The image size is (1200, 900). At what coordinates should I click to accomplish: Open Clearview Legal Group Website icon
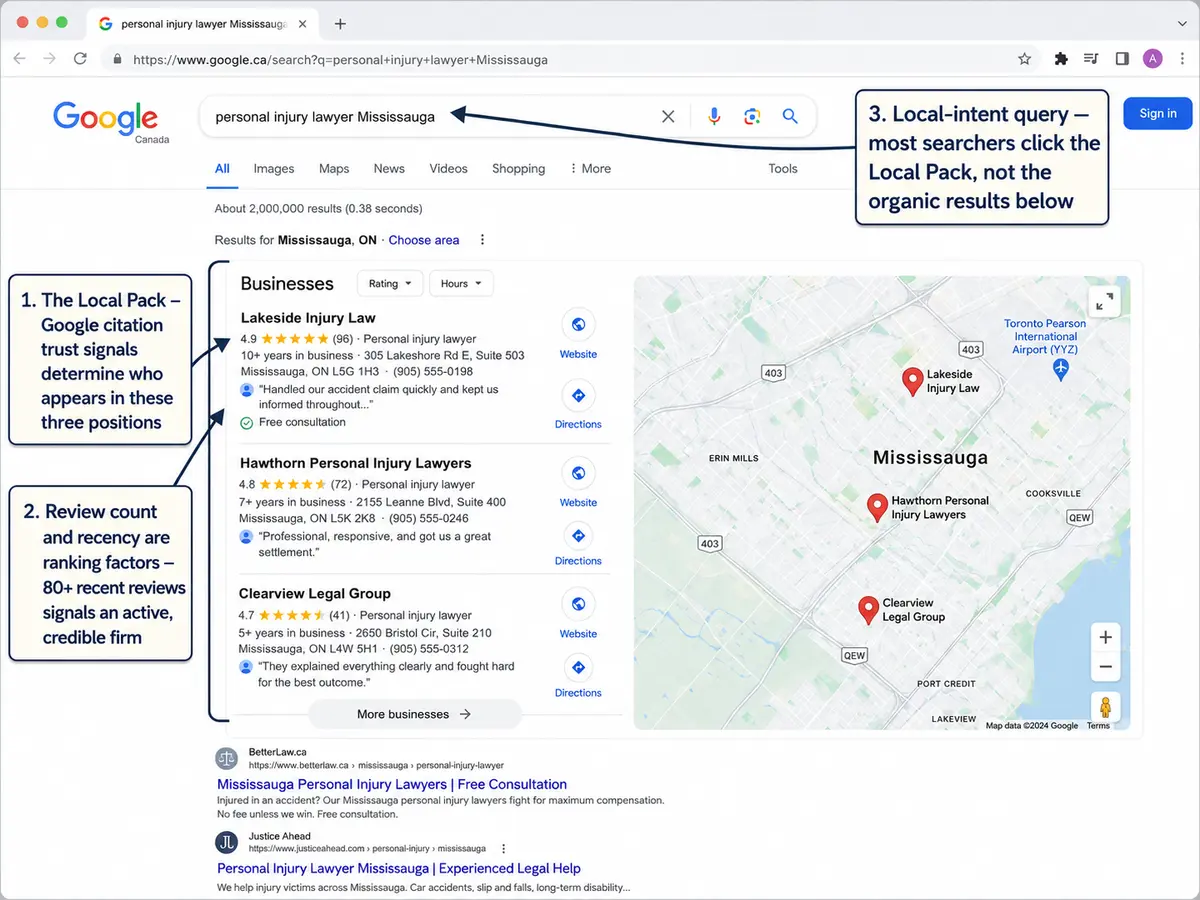(x=578, y=604)
